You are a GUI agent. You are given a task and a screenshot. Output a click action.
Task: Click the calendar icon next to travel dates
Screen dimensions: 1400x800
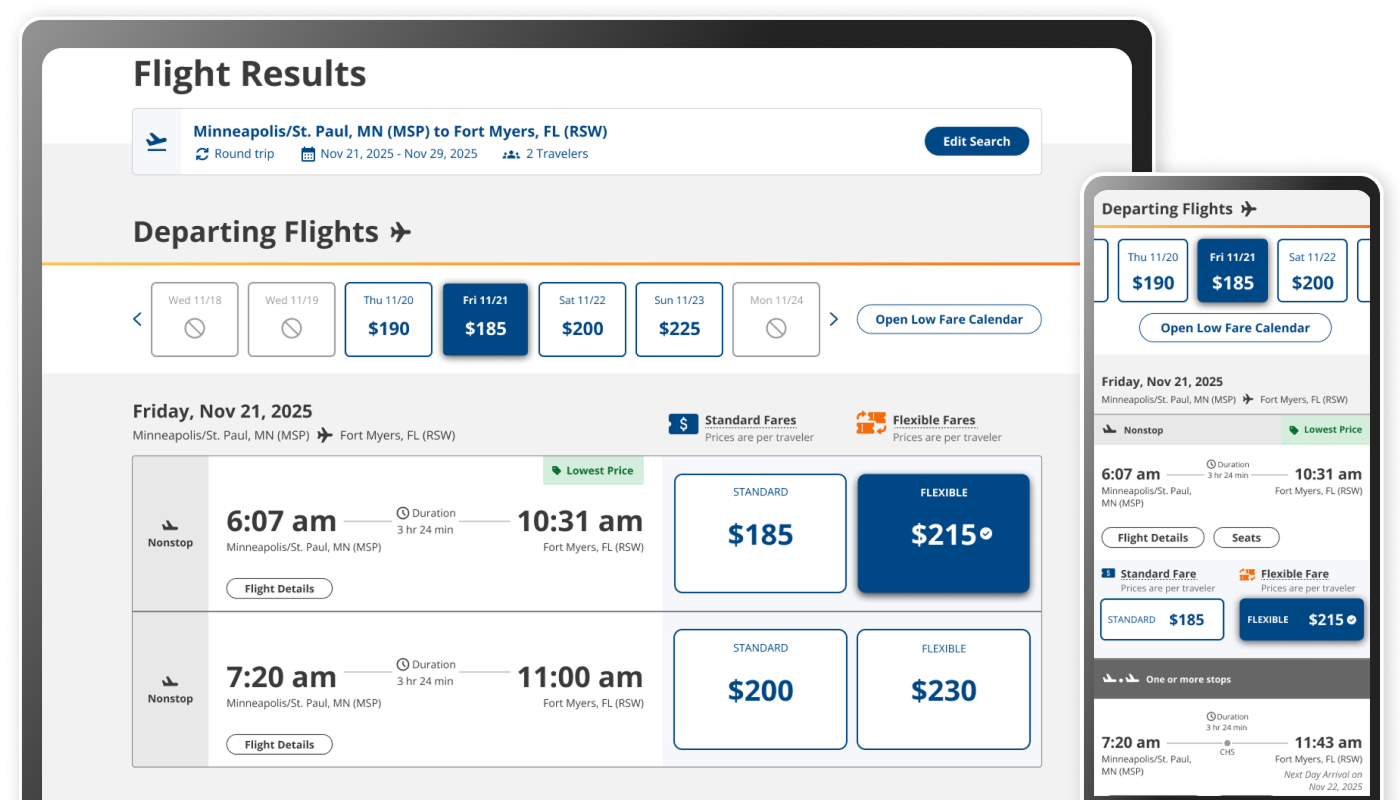tap(306, 153)
